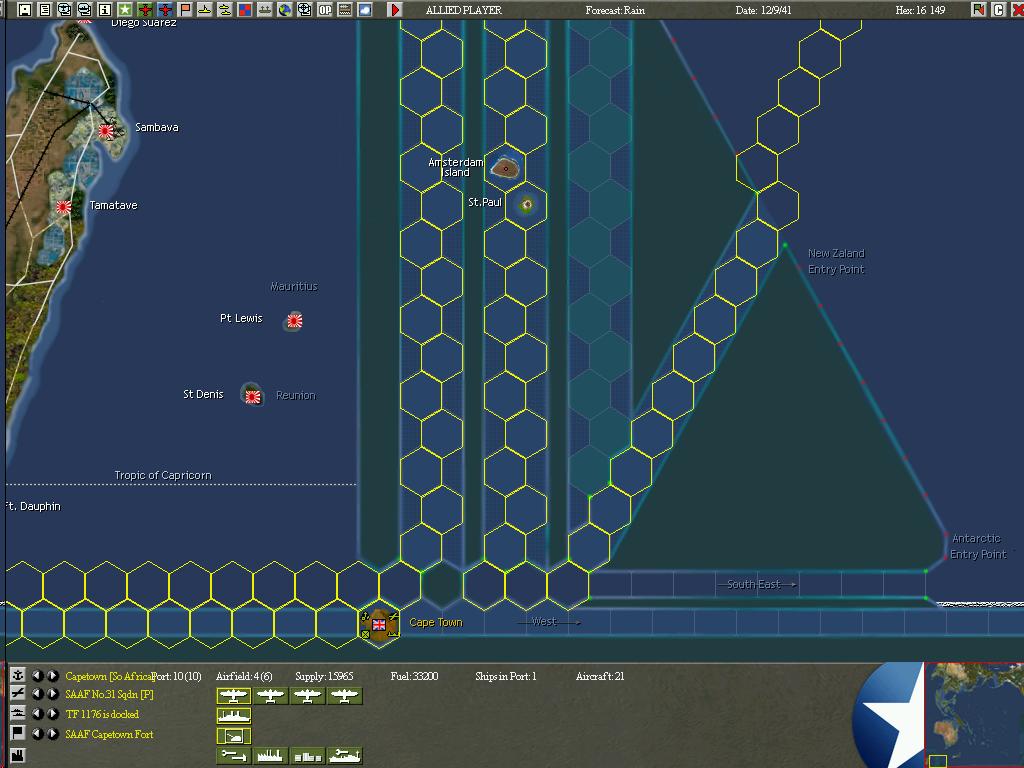Click the red plane on blue icon
Viewport: 1024px width, 768px height.
(165, 10)
